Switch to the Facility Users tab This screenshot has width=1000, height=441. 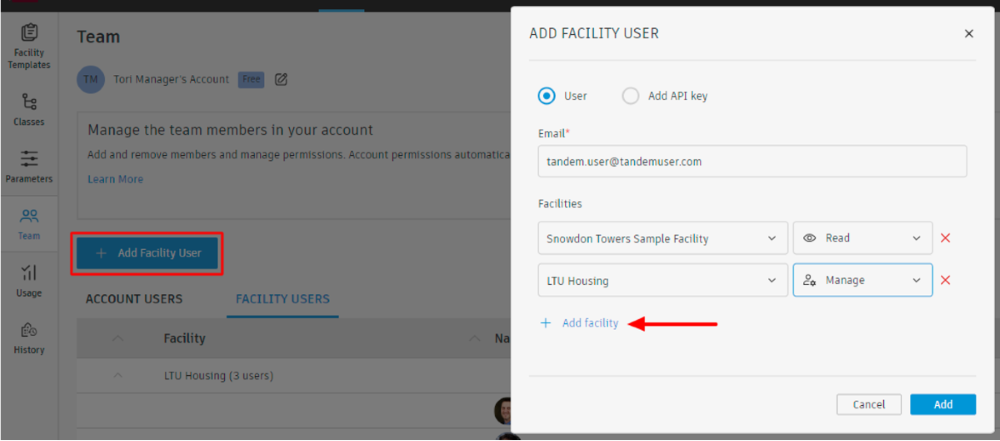coord(282,299)
